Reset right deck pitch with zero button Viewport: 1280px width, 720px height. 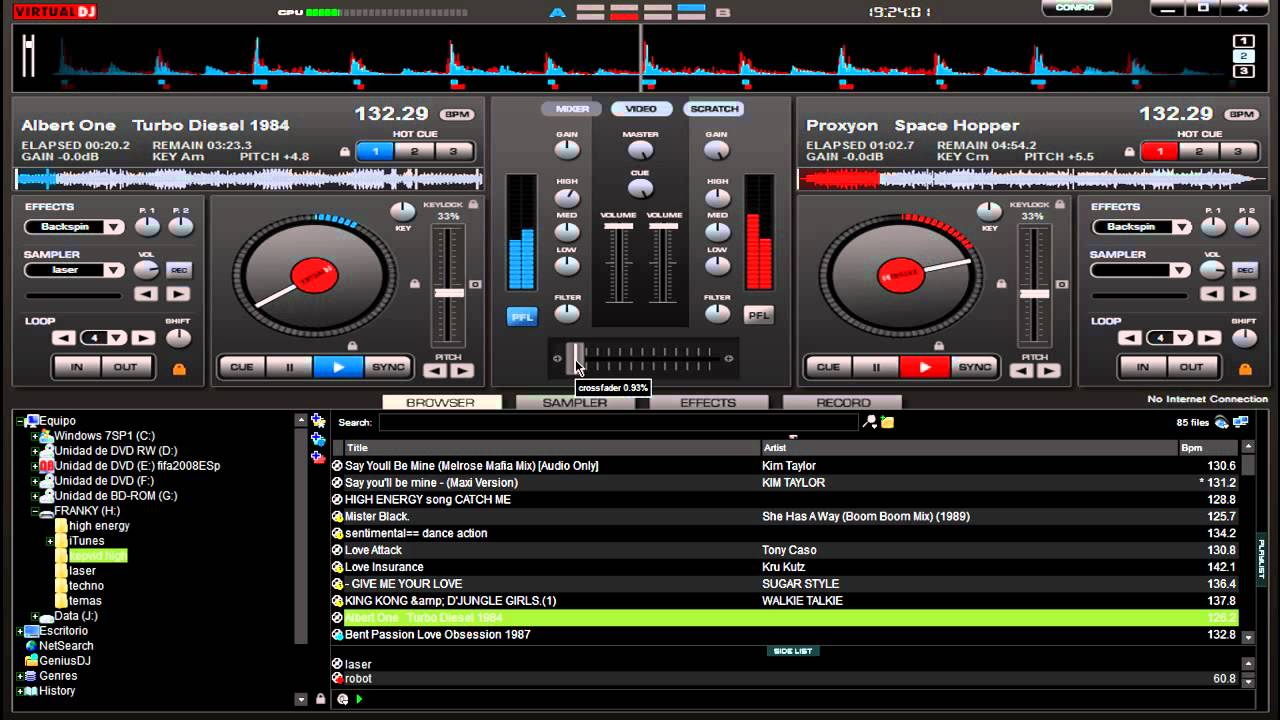(1061, 285)
